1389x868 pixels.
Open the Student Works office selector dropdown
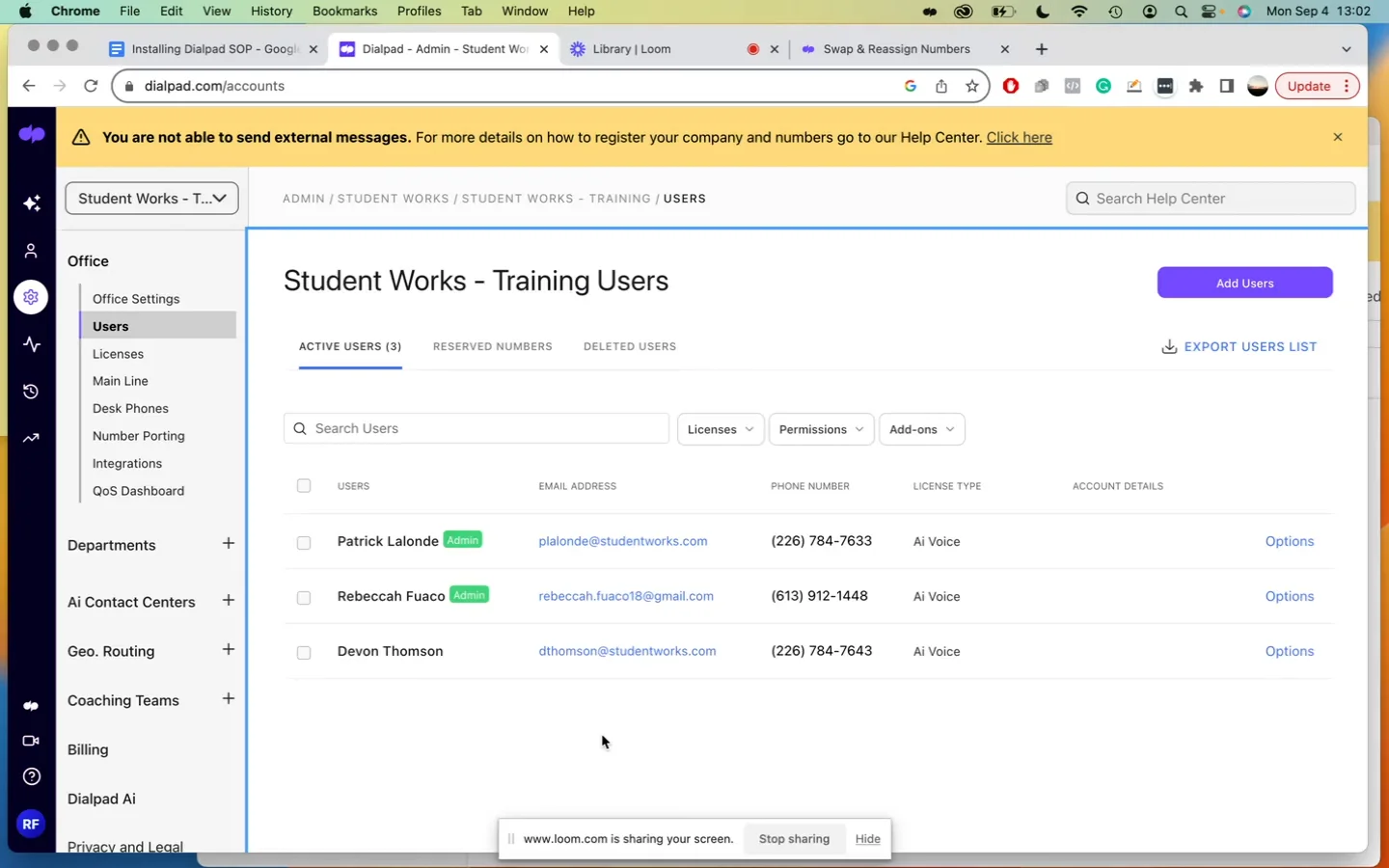pos(151,199)
